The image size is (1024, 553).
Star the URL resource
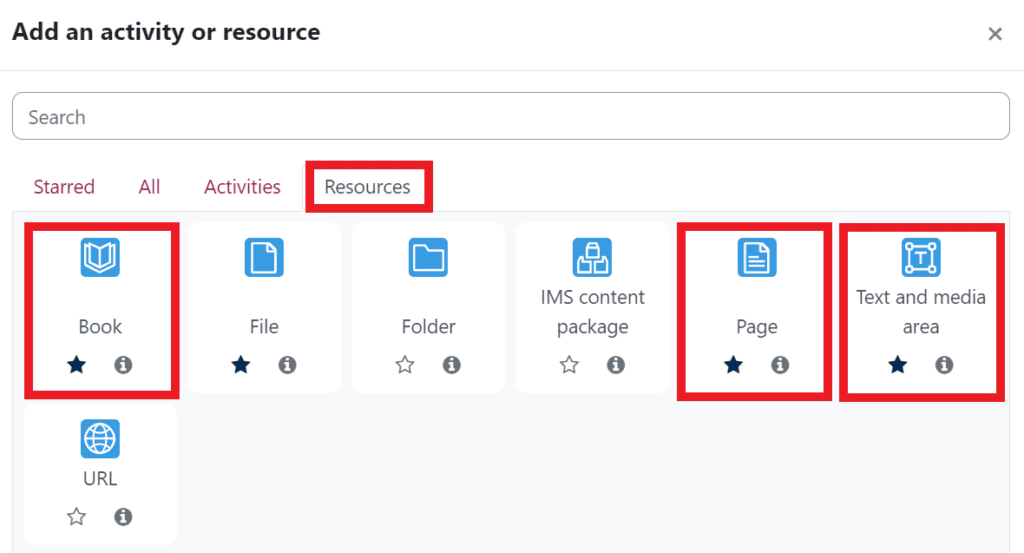[x=77, y=517]
